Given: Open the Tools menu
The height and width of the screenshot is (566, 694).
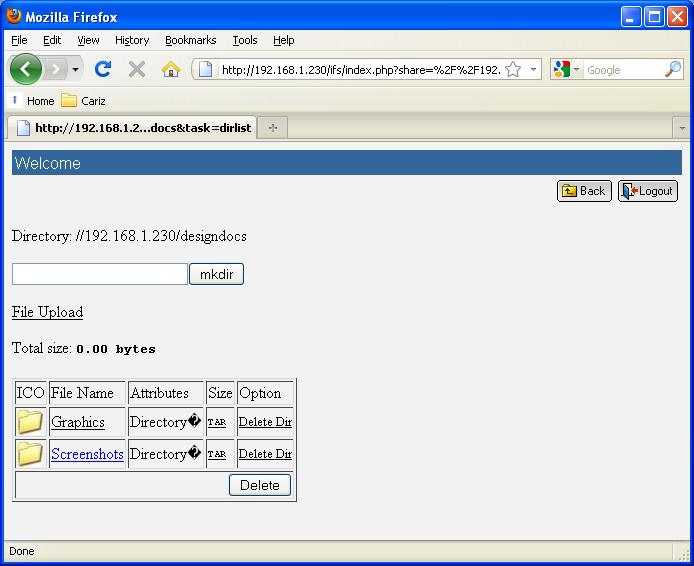Looking at the screenshot, I should tap(245, 40).
